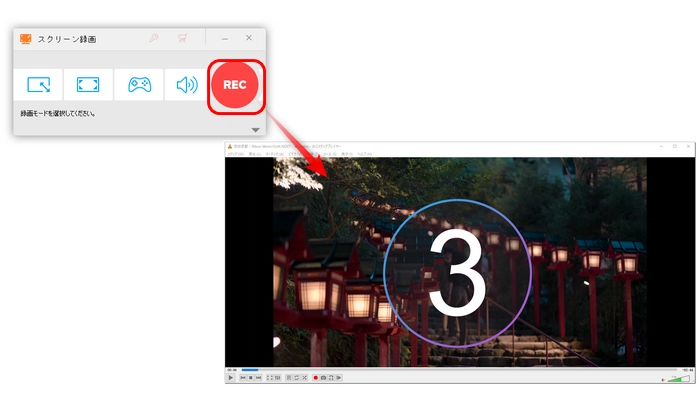The width and height of the screenshot is (700, 407).
Task: Stop playback in VLC
Action: 251,378
